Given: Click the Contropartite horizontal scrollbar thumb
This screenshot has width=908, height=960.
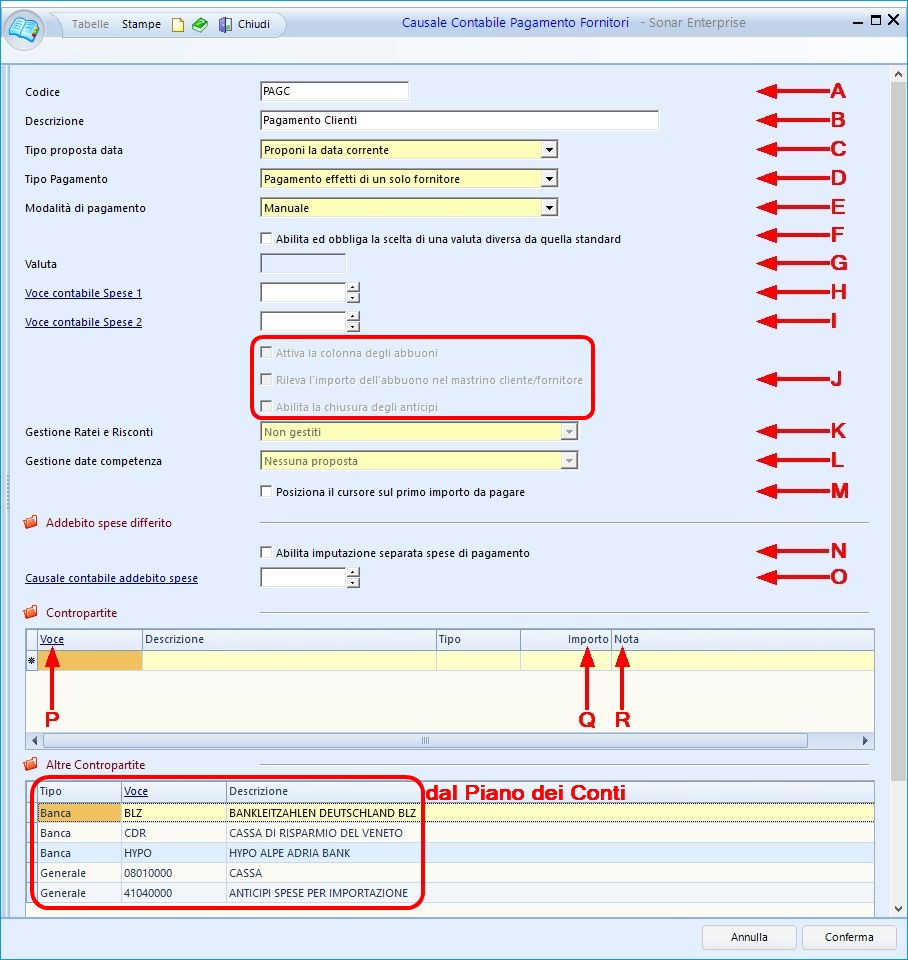Looking at the screenshot, I should point(424,741).
